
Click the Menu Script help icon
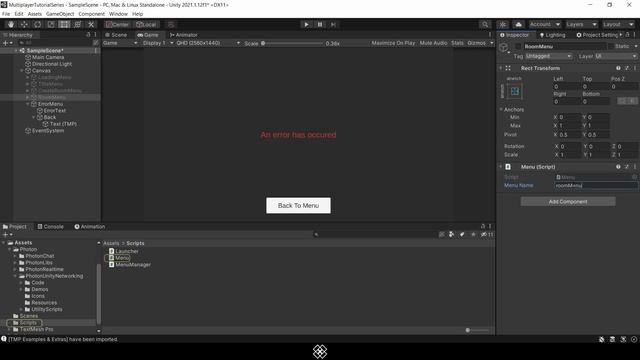point(618,167)
